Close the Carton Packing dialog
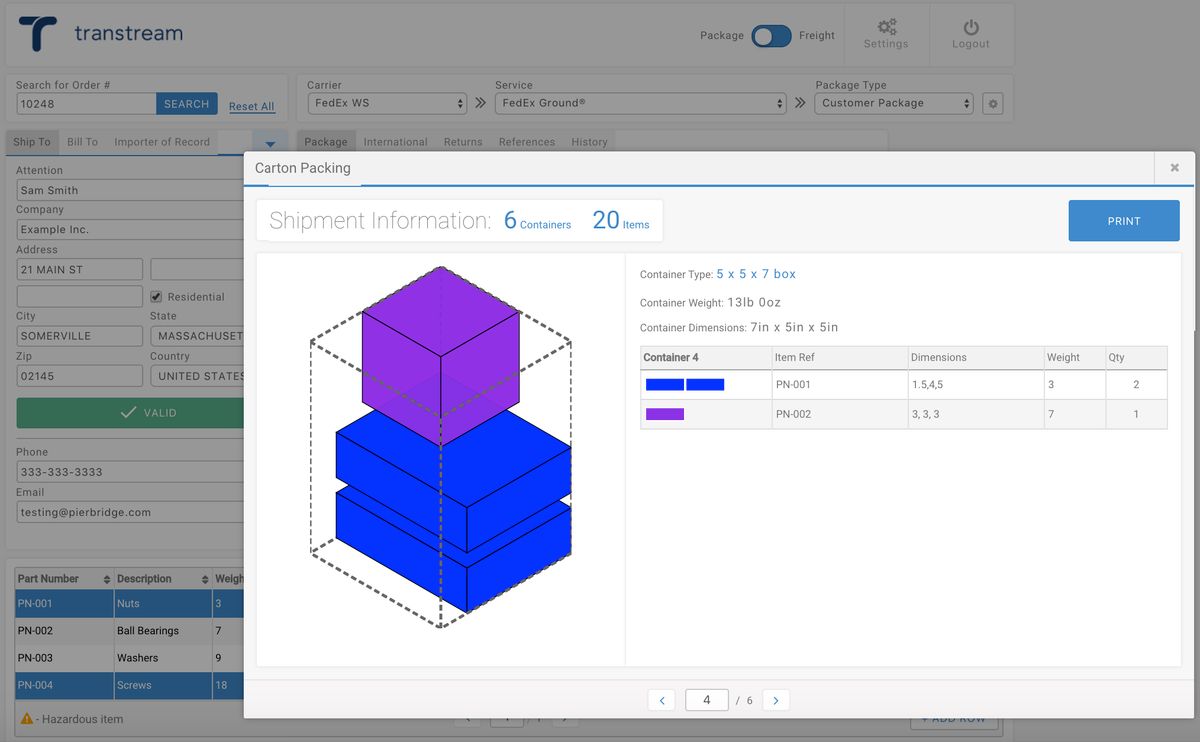 1175,168
